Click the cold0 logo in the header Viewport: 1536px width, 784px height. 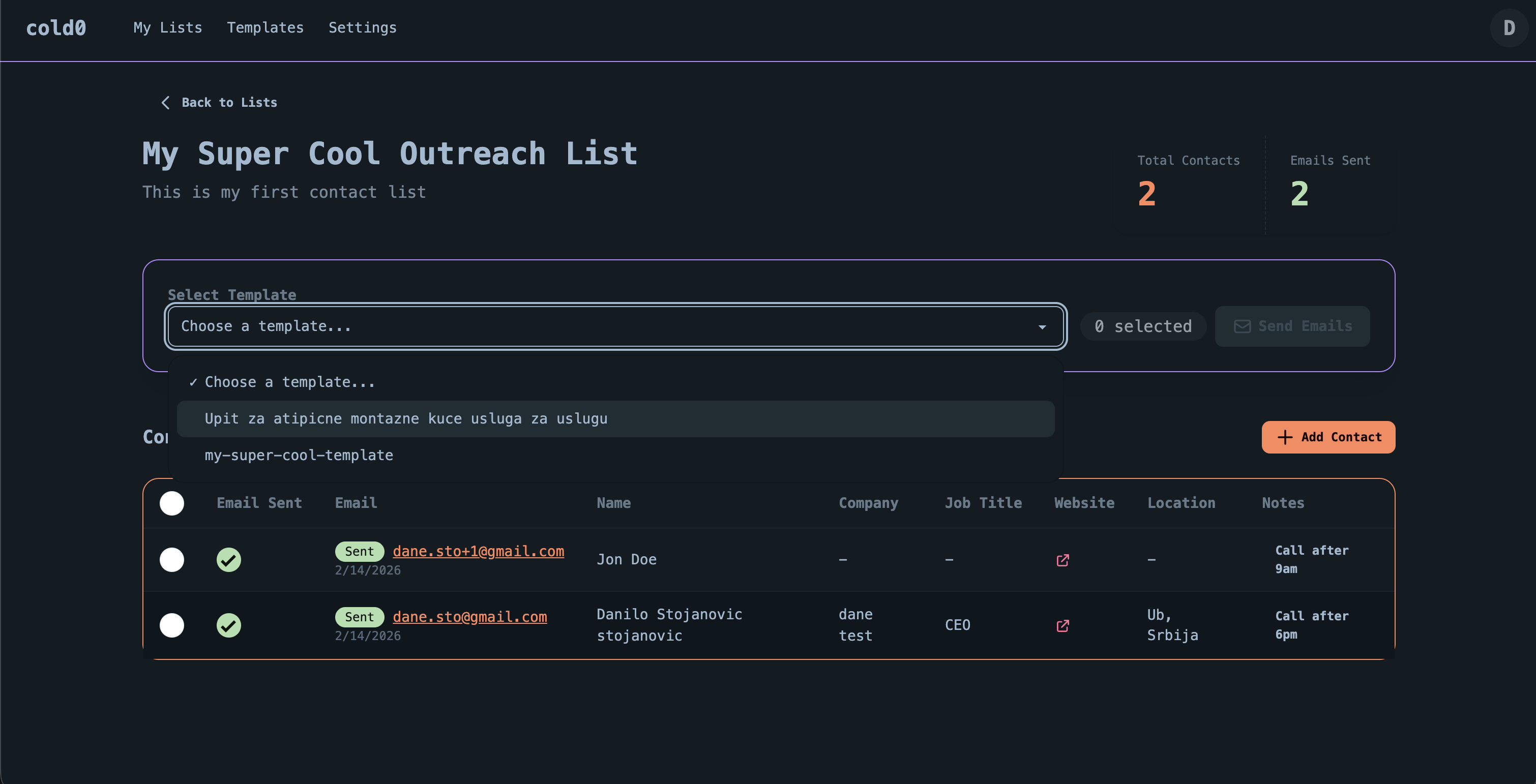click(55, 27)
